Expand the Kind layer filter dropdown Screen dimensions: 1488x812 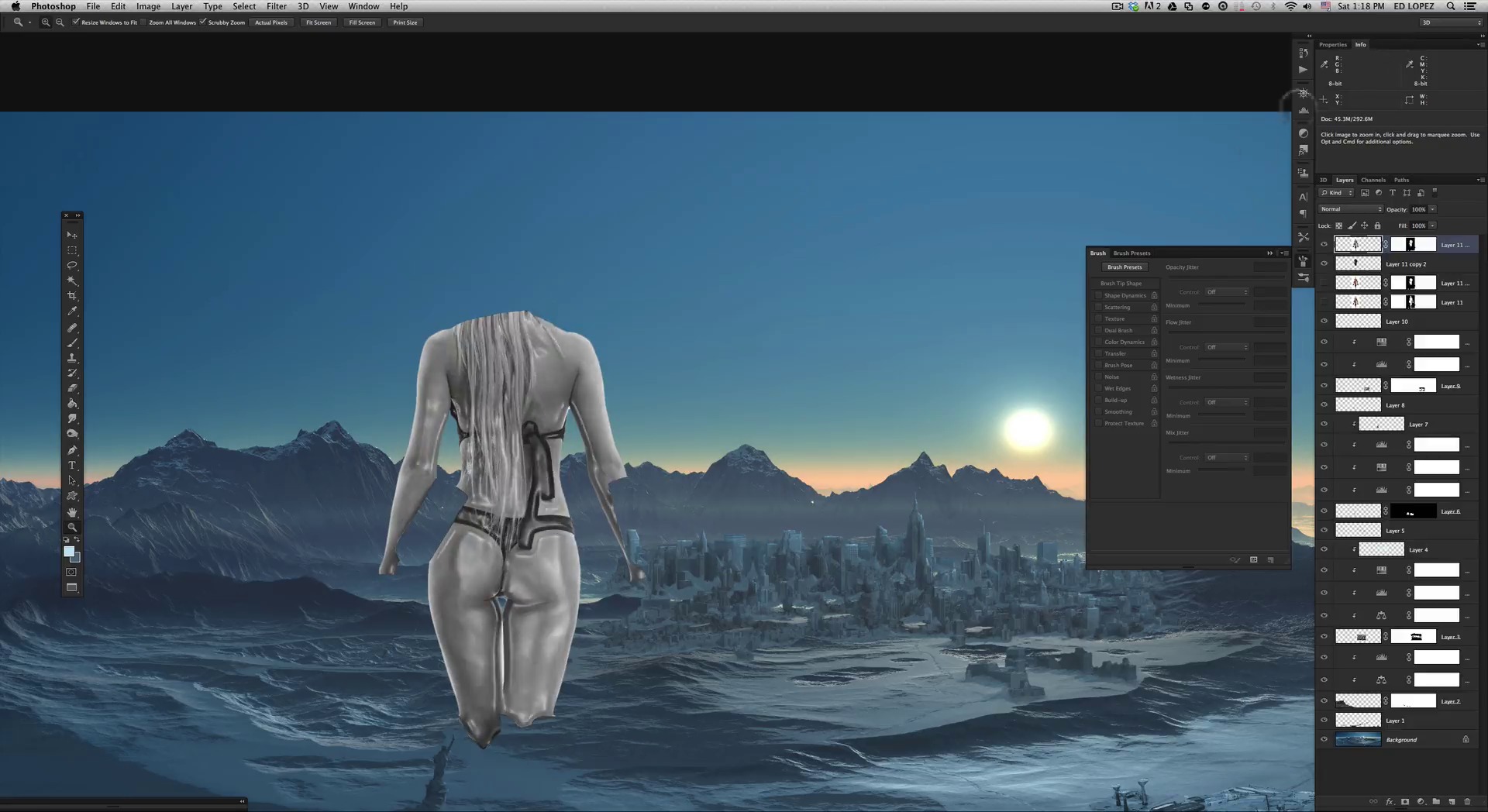[x=1338, y=193]
